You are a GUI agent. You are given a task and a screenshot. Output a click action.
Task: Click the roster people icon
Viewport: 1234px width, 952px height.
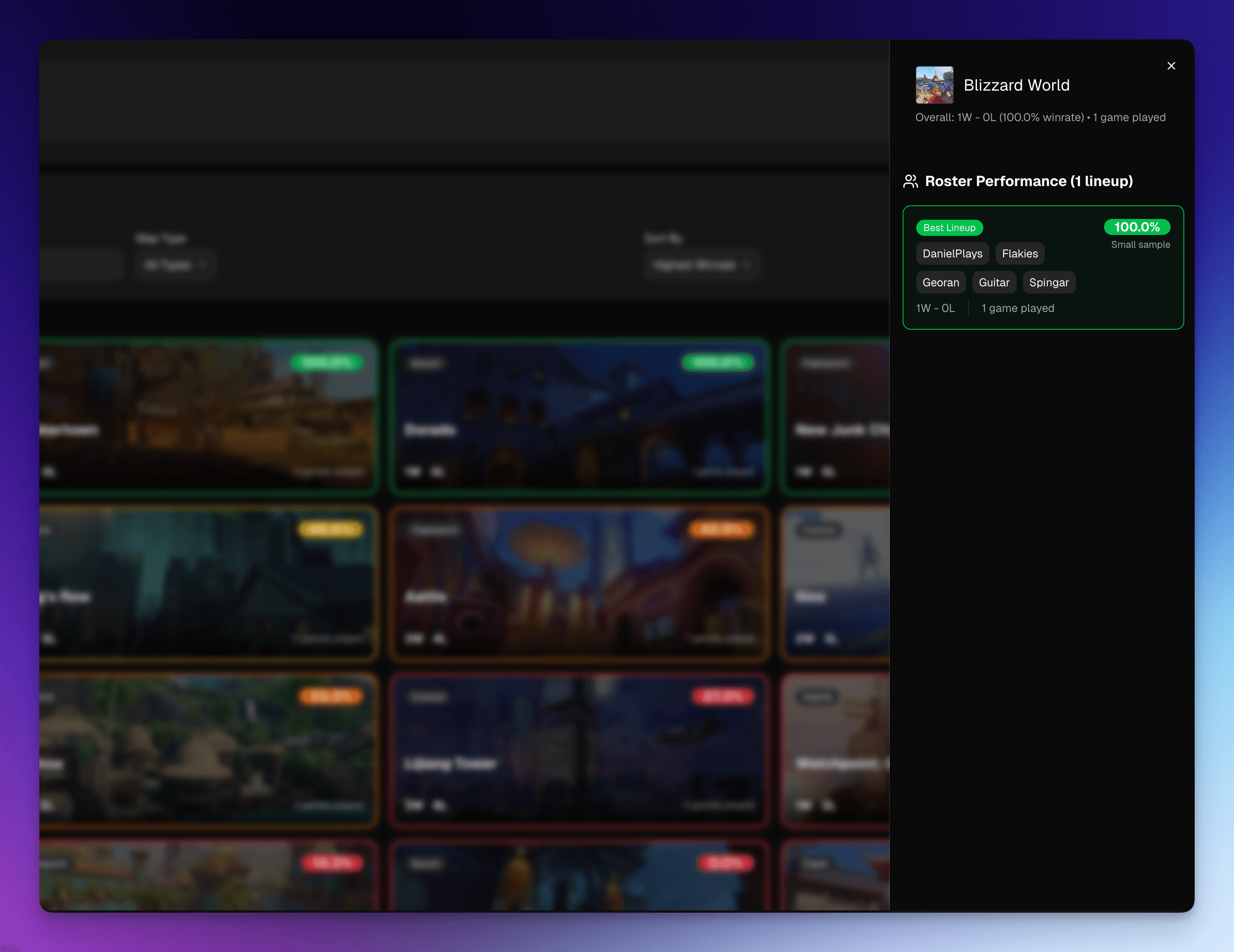pos(910,181)
